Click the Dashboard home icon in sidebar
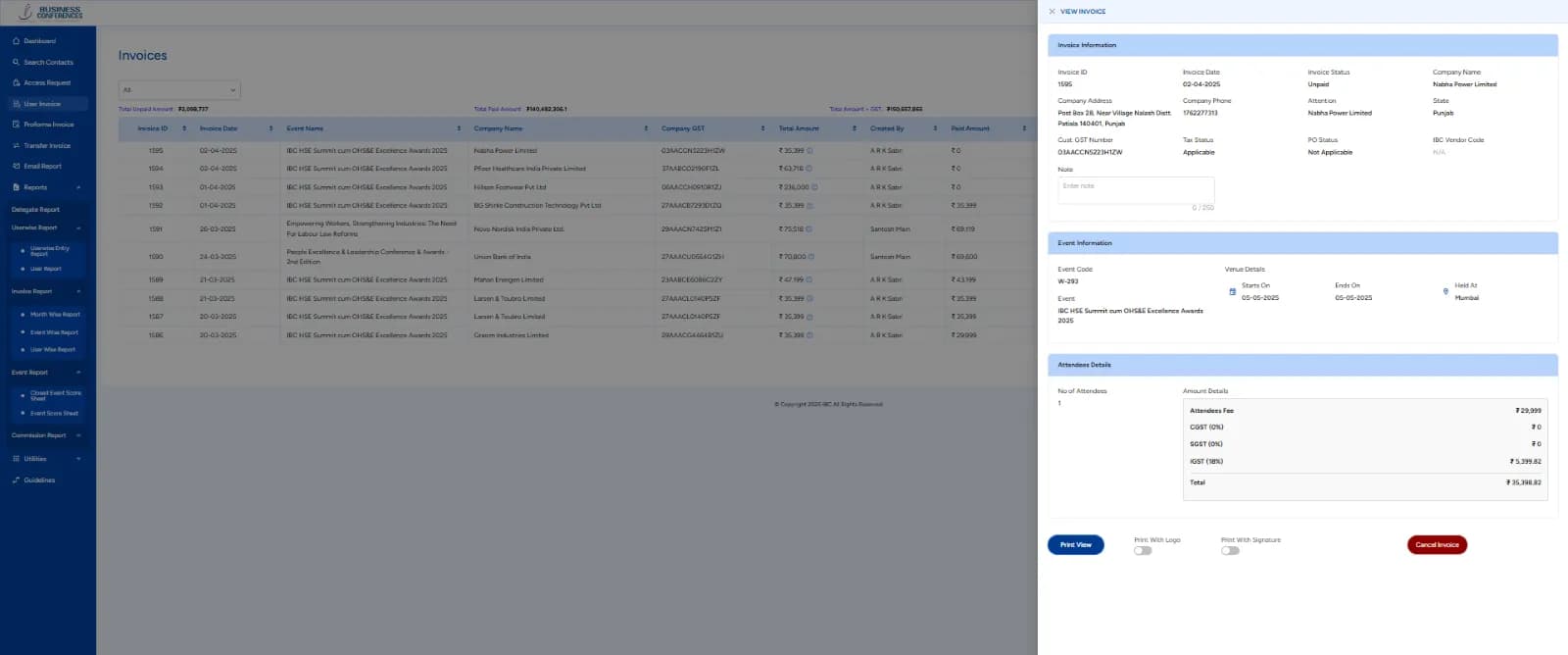 pyautogui.click(x=16, y=41)
